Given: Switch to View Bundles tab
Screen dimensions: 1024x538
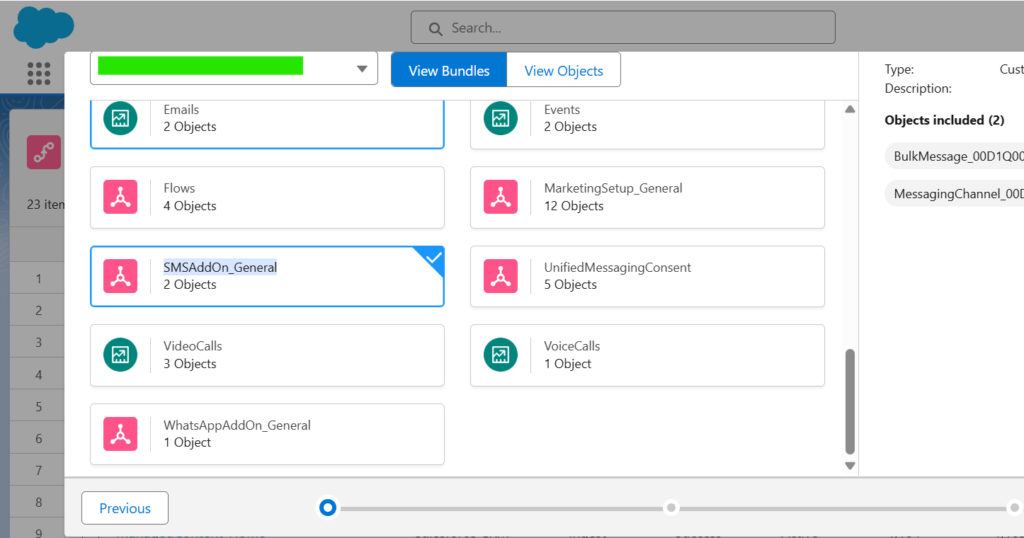Looking at the screenshot, I should point(449,70).
